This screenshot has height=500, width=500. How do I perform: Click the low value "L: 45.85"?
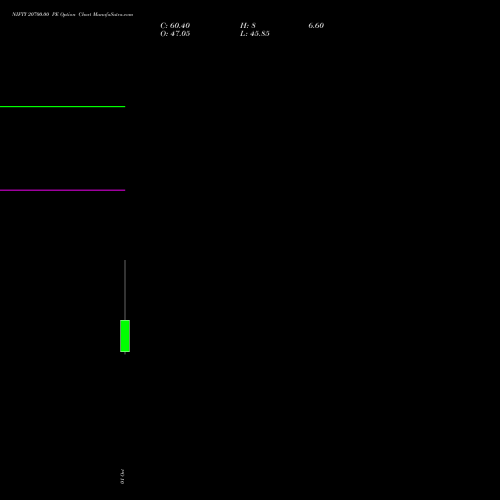pyautogui.click(x=255, y=34)
